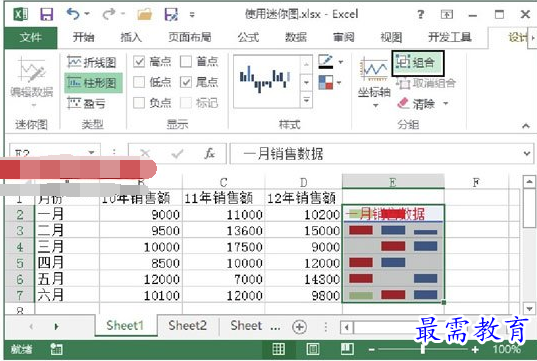Click the vertical scrollbar down arrow
537x361 pixels.
tap(529, 309)
